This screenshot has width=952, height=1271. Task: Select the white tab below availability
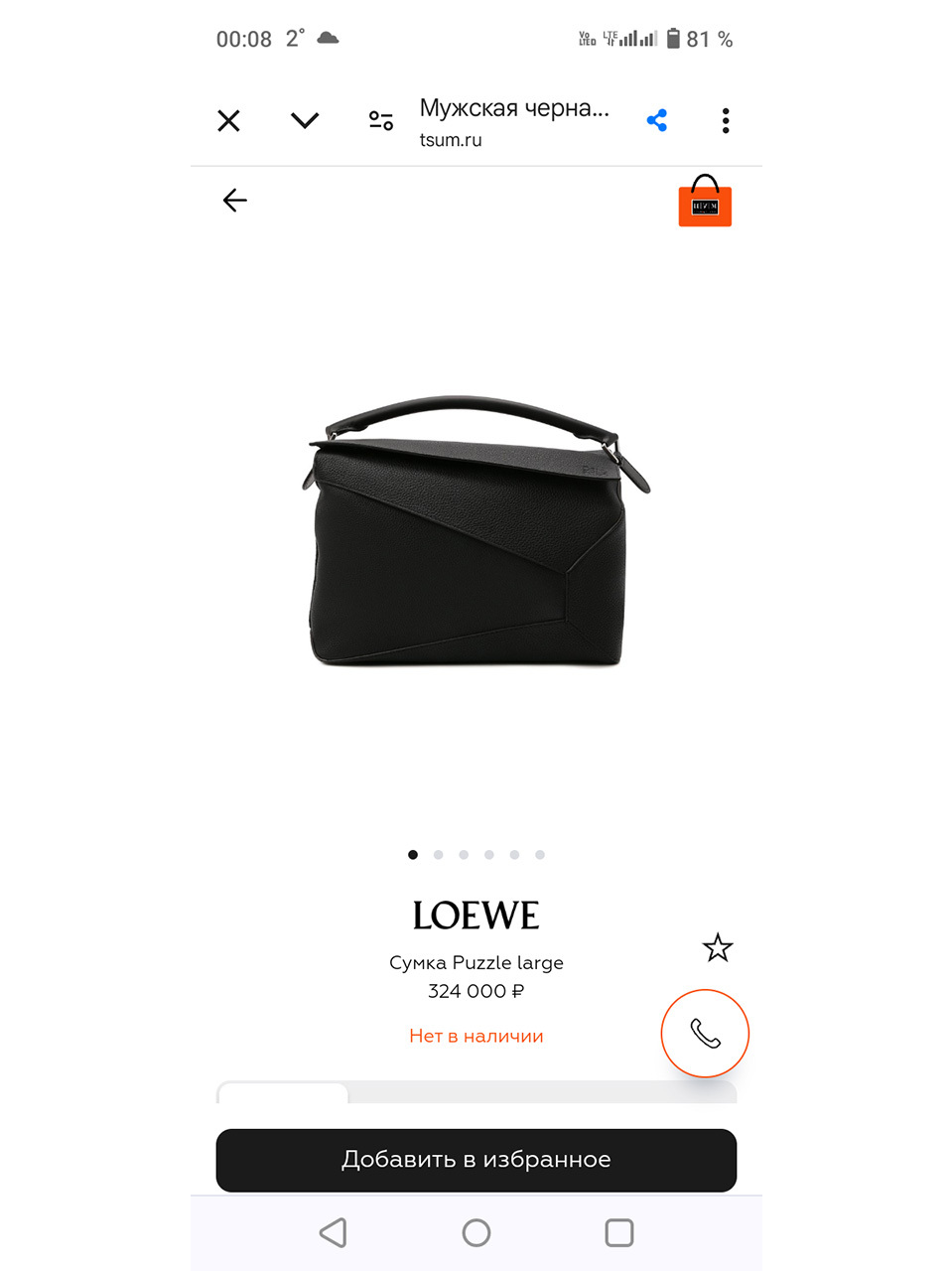[284, 1093]
